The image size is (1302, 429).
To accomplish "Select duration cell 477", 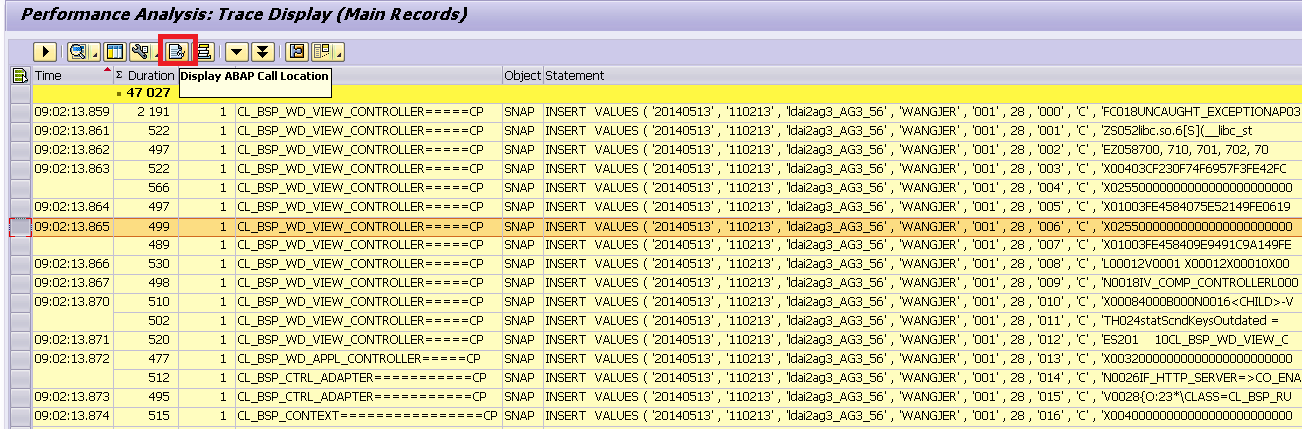I will tap(145, 358).
